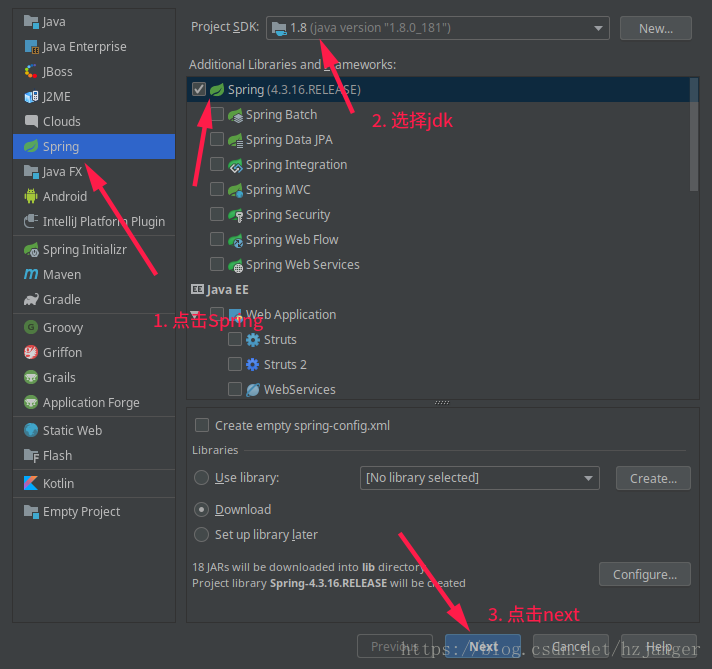Click the Spring MVC row label
Image resolution: width=712 pixels, height=669 pixels.
click(278, 189)
